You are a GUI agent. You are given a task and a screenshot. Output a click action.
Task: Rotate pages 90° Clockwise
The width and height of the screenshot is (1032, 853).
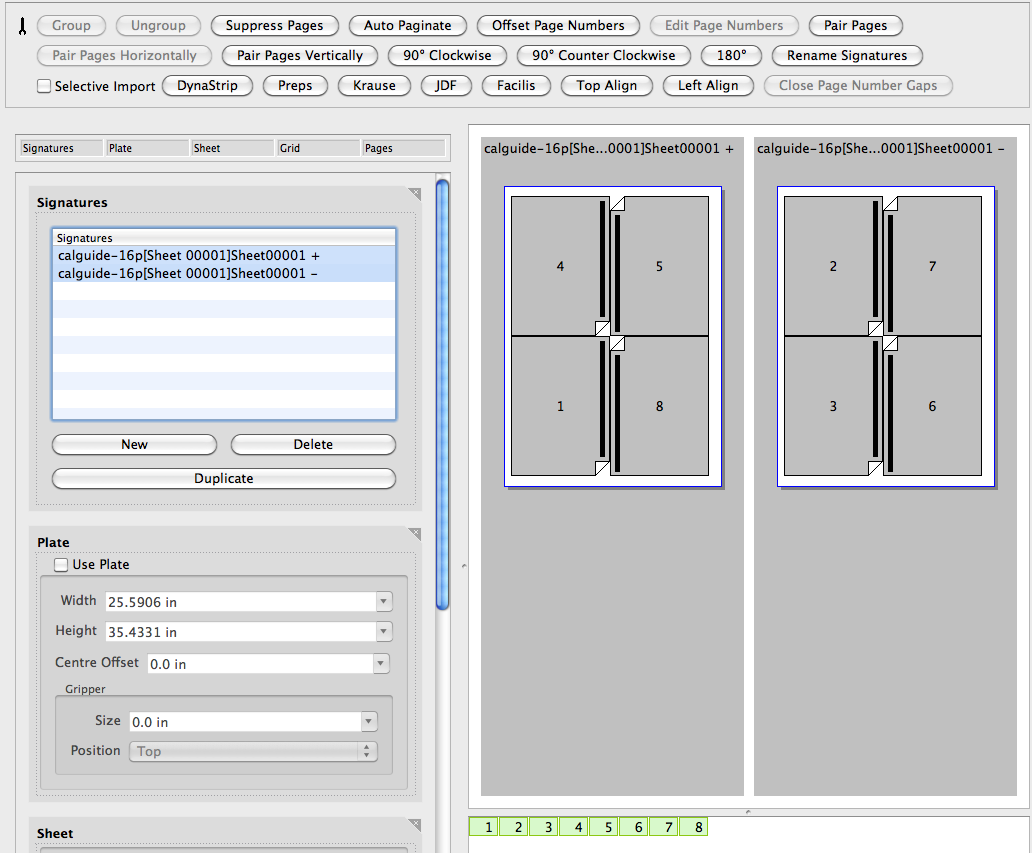447,55
